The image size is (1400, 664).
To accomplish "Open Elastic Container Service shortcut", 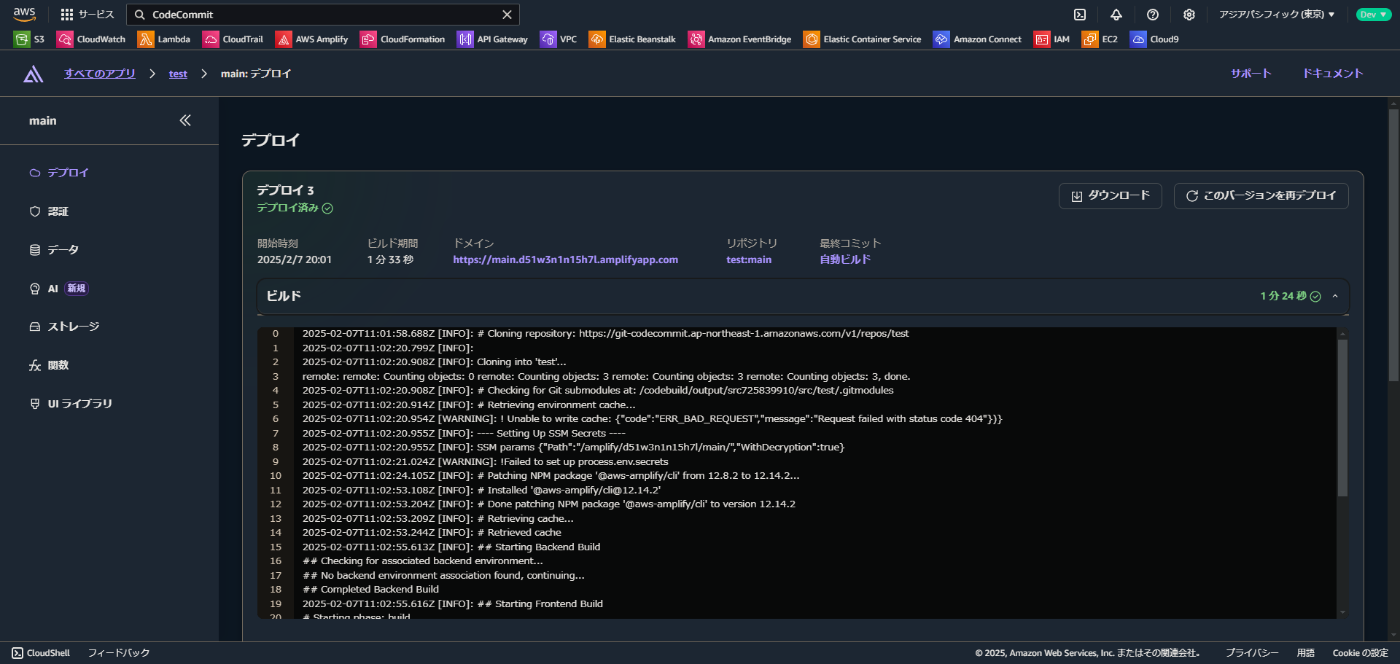I will tap(862, 39).
